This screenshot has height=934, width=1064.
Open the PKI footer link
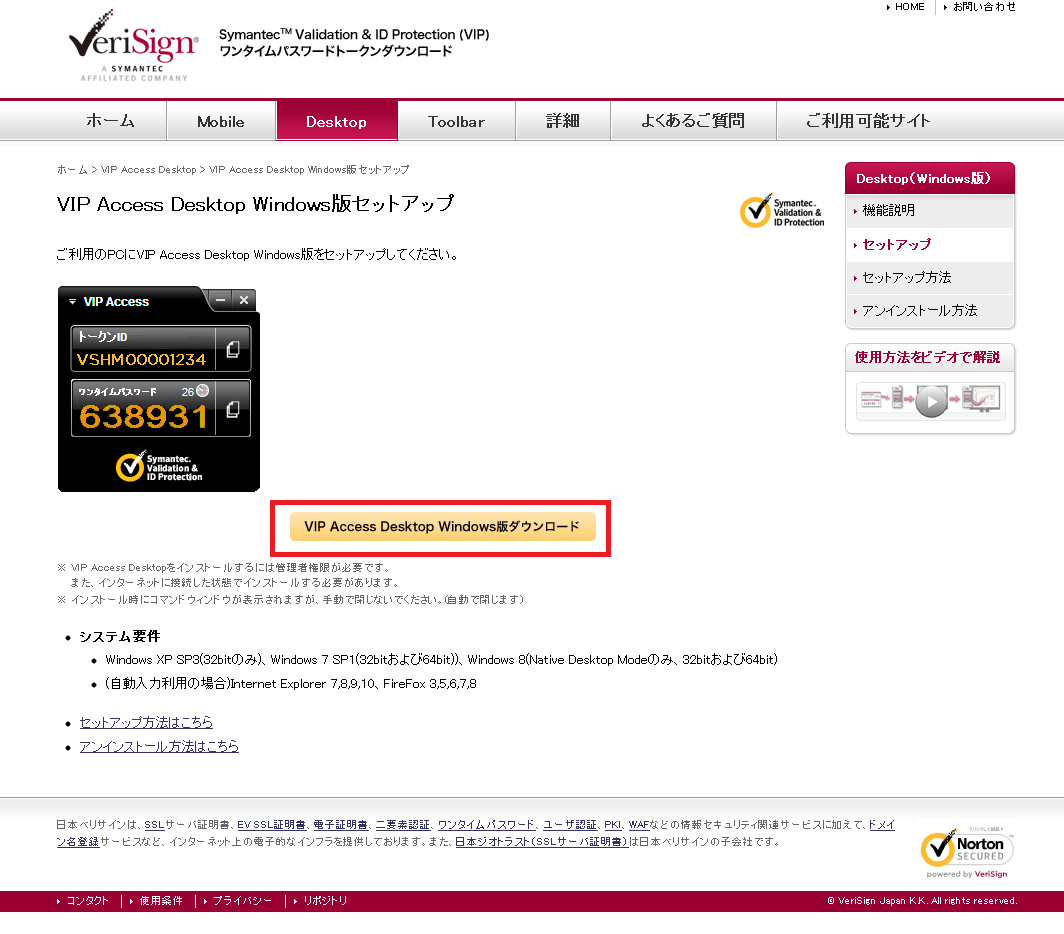point(613,825)
